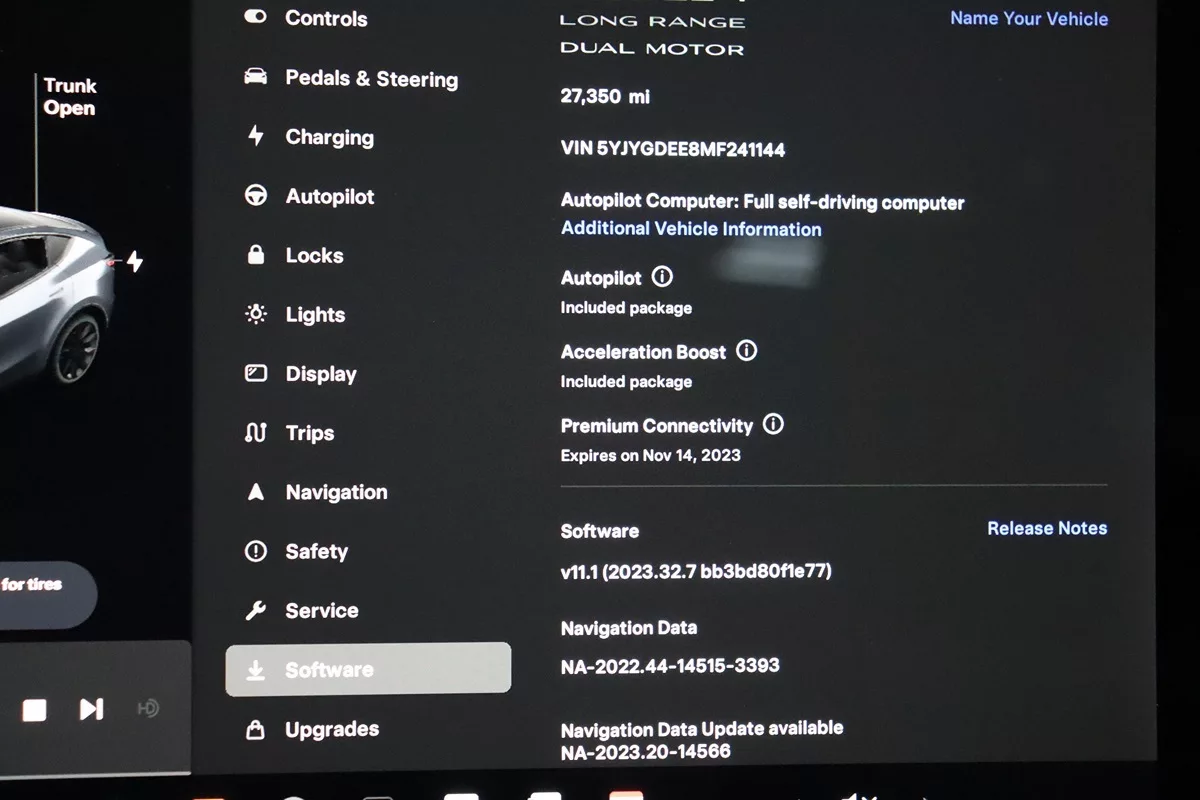The height and width of the screenshot is (800, 1200).
Task: Open the Upgrades menu
Action: (x=312, y=729)
